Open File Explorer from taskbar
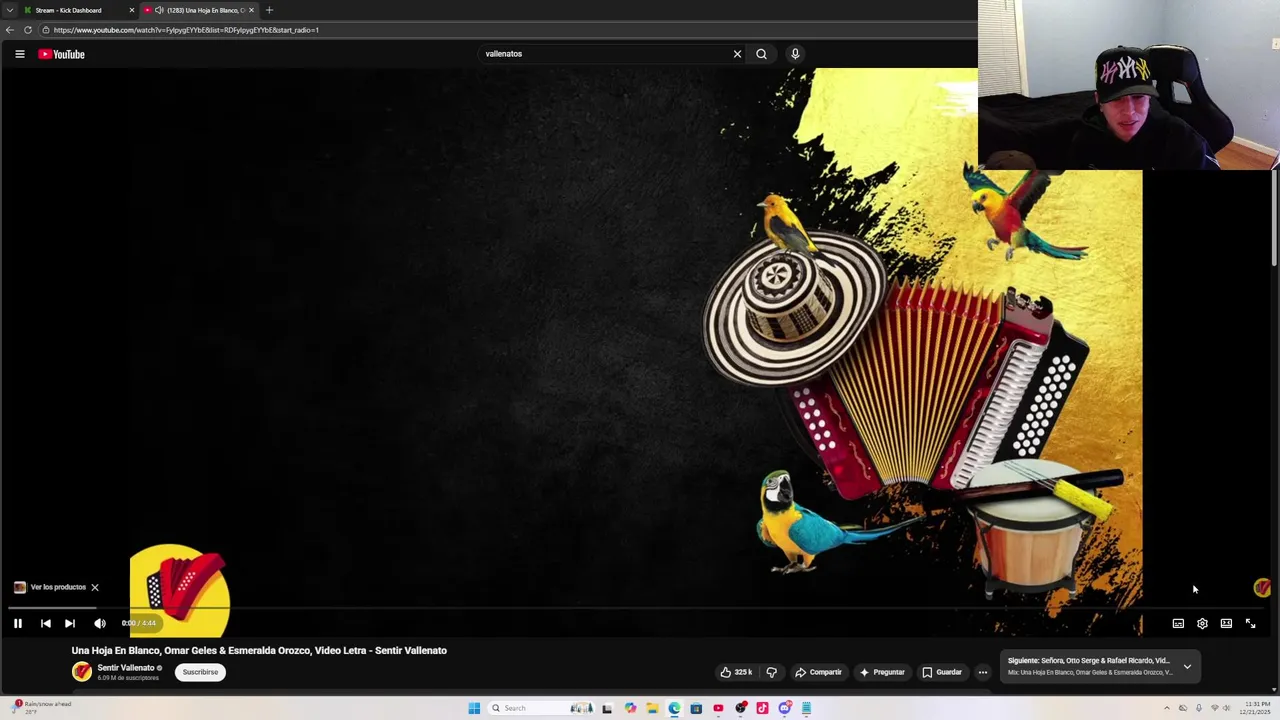 (652, 708)
